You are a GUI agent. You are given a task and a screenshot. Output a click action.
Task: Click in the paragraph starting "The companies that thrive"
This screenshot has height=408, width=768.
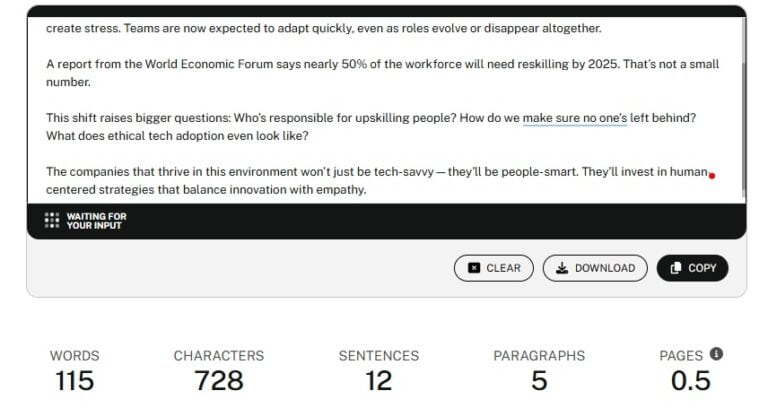coord(300,172)
